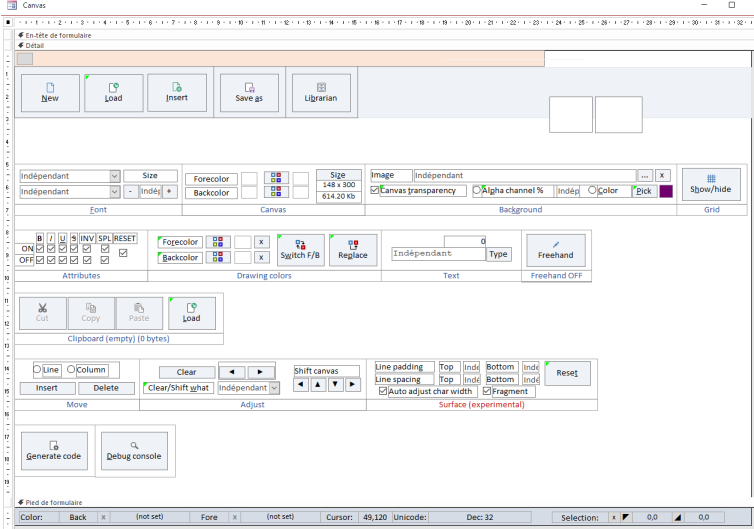754x529 pixels.
Task: Select the Column radio button
Action: [x=71, y=369]
